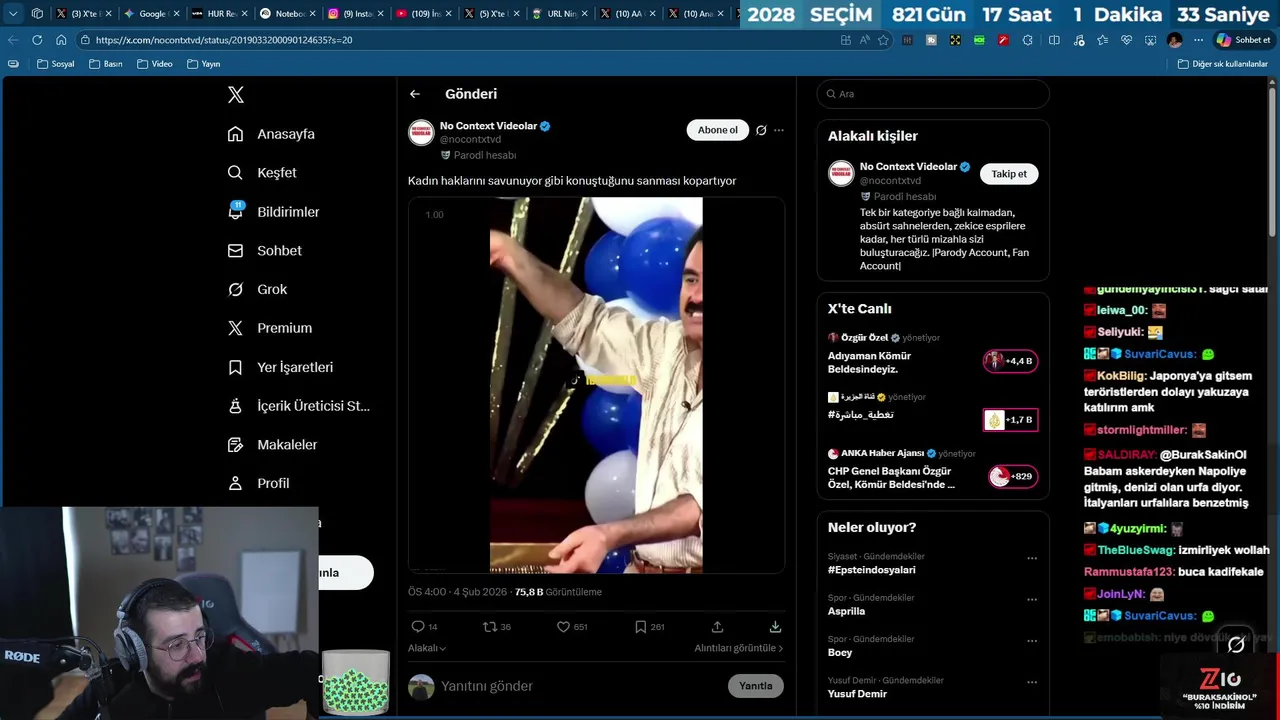Open more options for Boey trend
The width and height of the screenshot is (1280, 720).
pyautogui.click(x=1032, y=641)
